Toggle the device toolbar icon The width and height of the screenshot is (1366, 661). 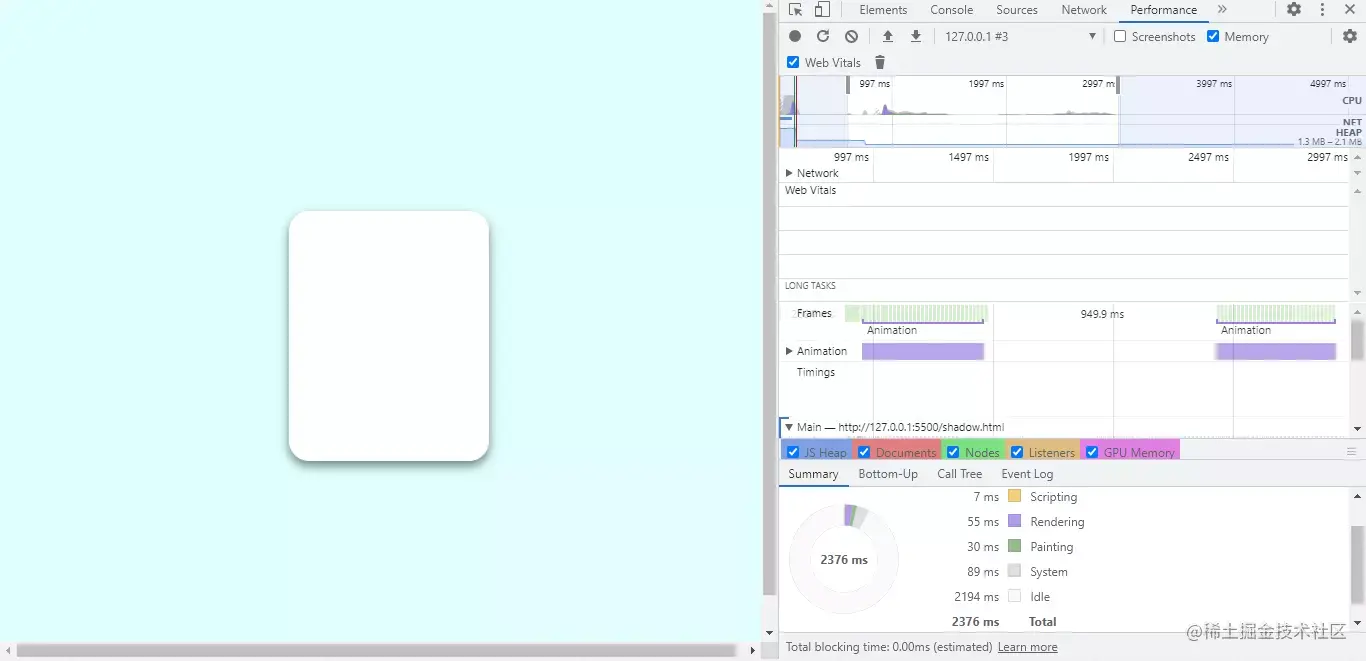click(821, 10)
